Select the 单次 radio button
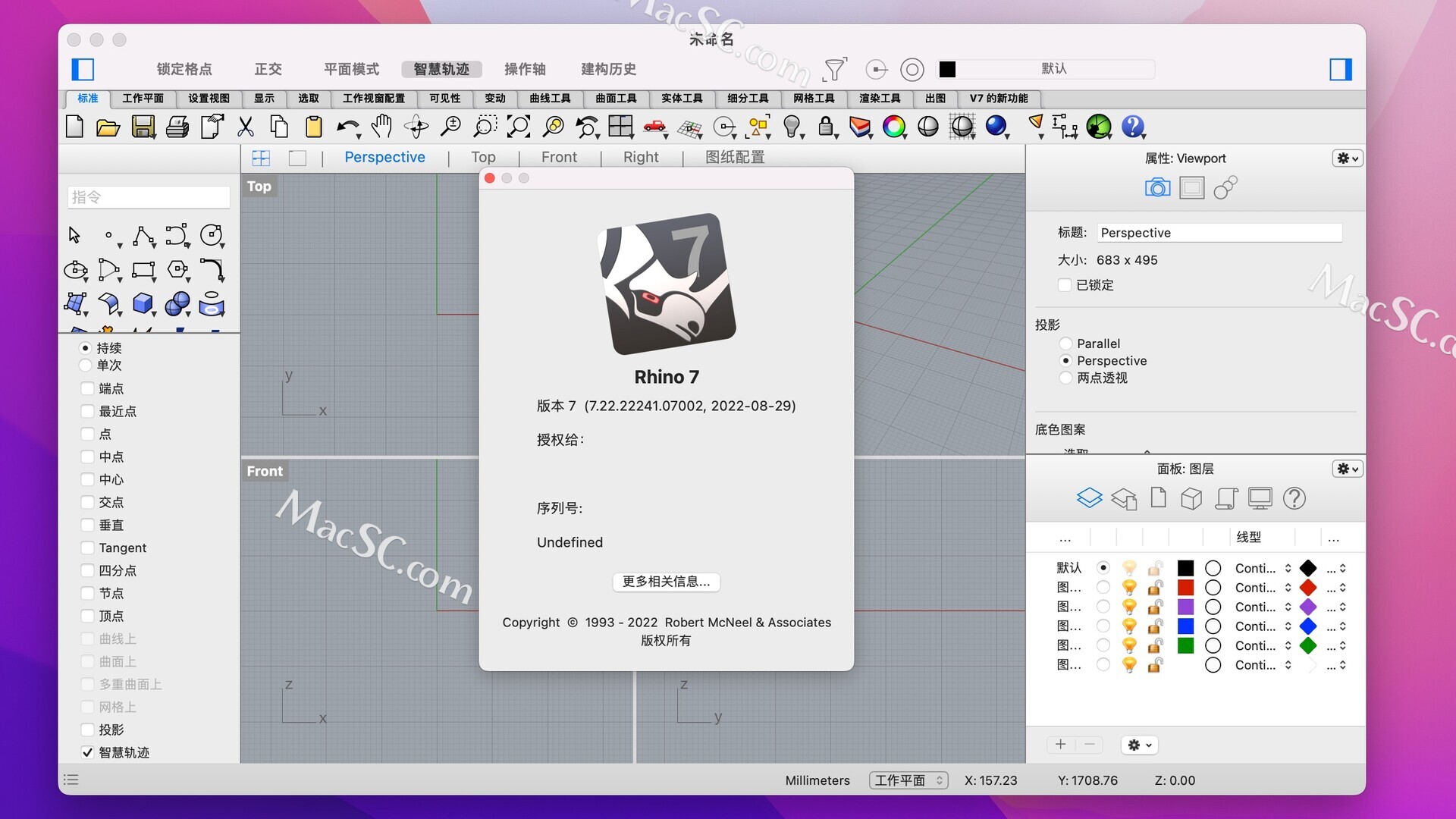This screenshot has width=1456, height=819. (85, 365)
